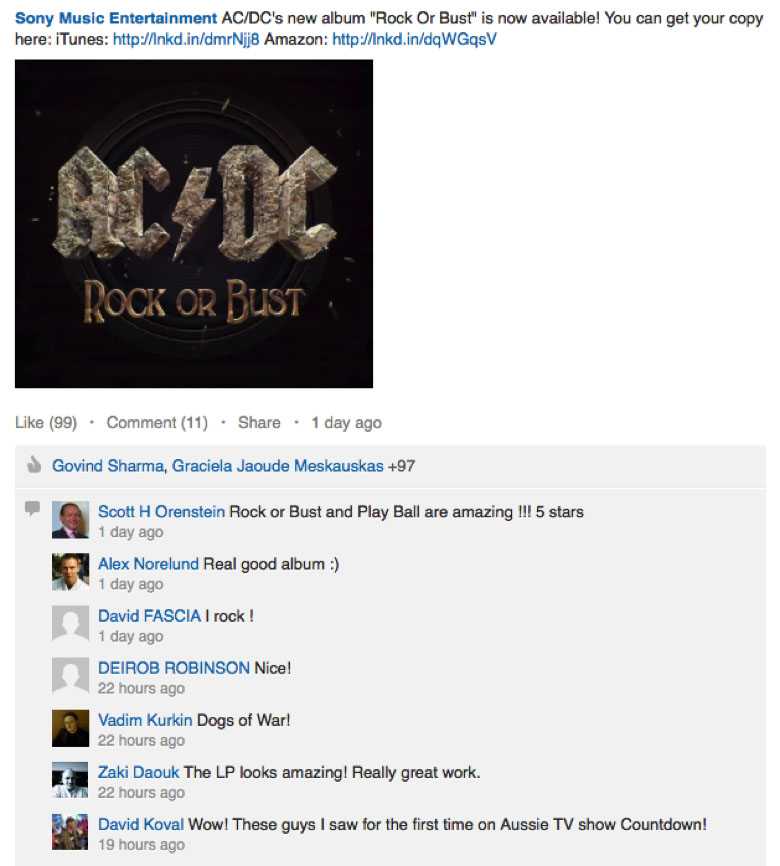Image resolution: width=780 pixels, height=866 pixels.
Task: Open Zaki Daouk's profile picture
Action: coord(70,780)
